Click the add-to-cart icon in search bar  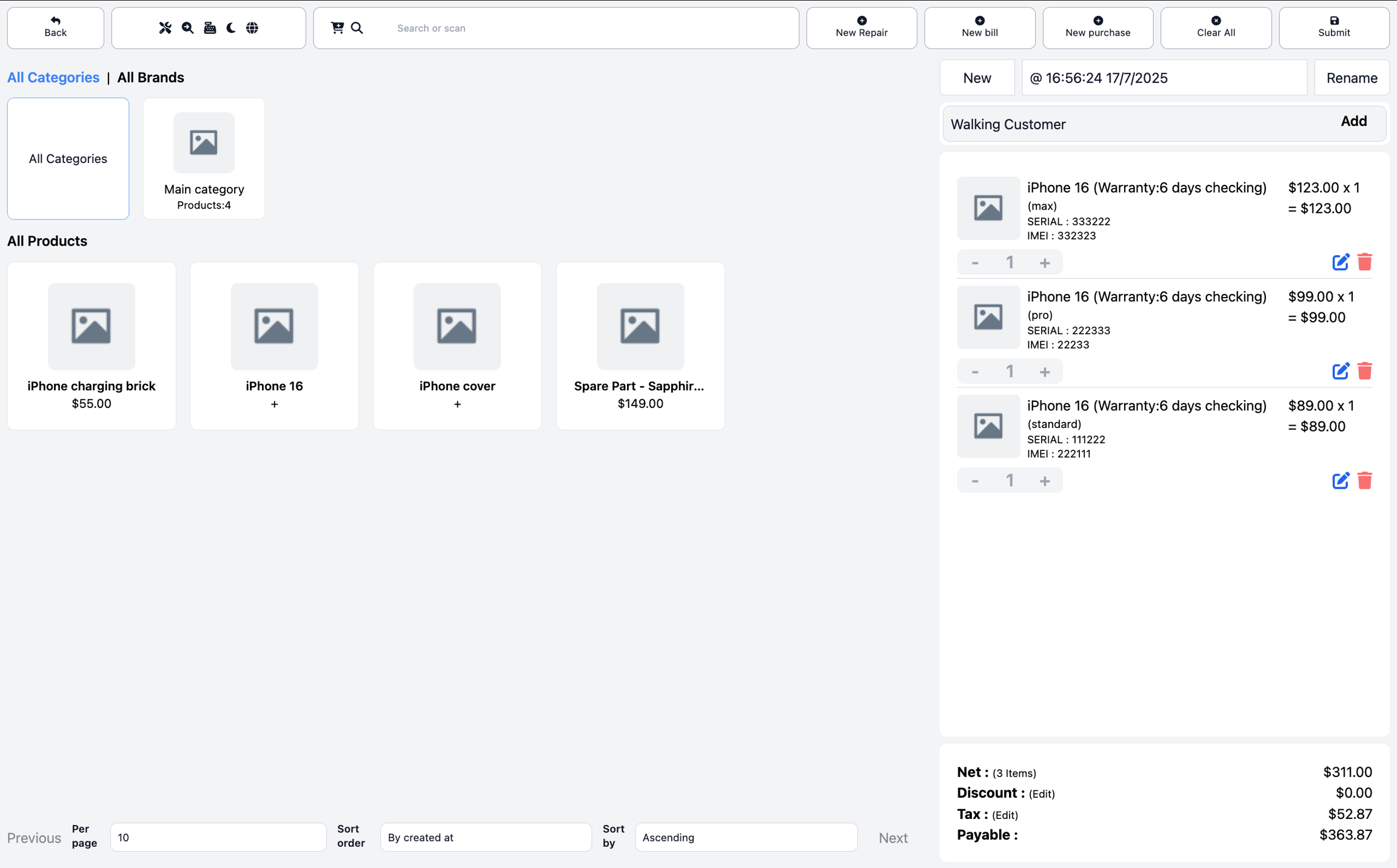point(337,28)
